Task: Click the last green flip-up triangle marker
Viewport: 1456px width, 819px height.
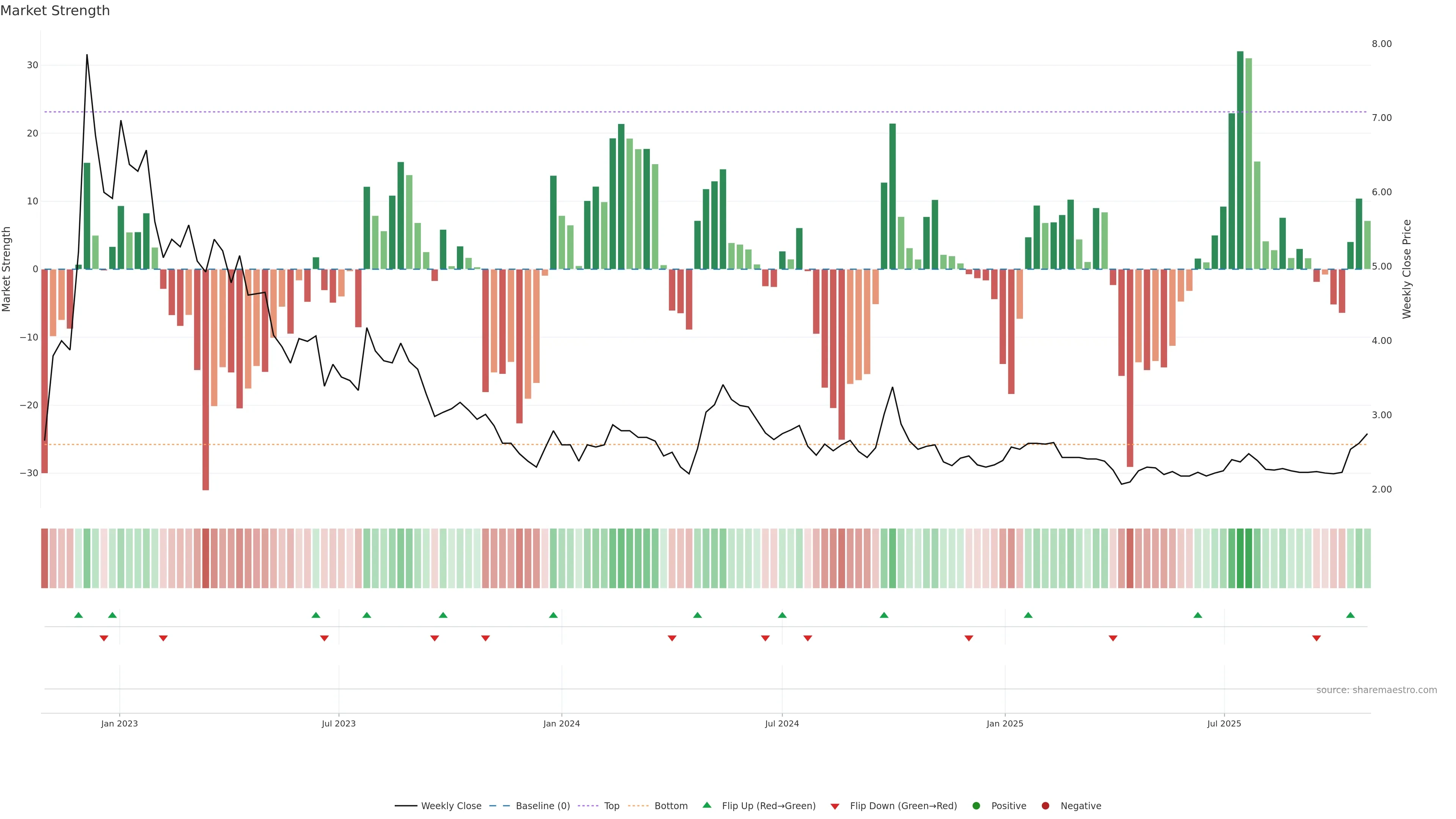Action: (x=1350, y=615)
